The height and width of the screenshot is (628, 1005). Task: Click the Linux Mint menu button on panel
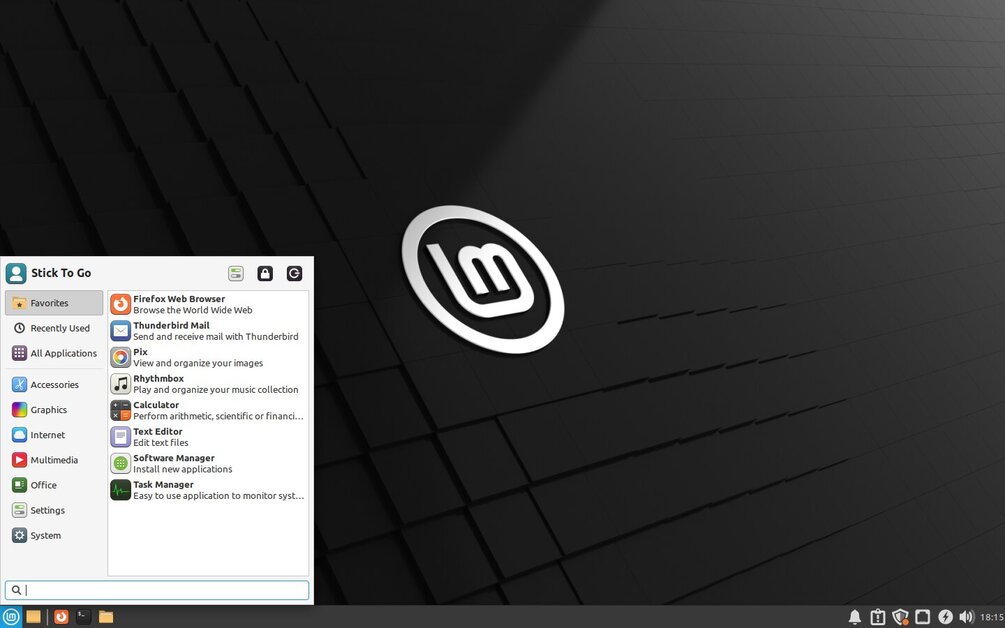coord(11,616)
